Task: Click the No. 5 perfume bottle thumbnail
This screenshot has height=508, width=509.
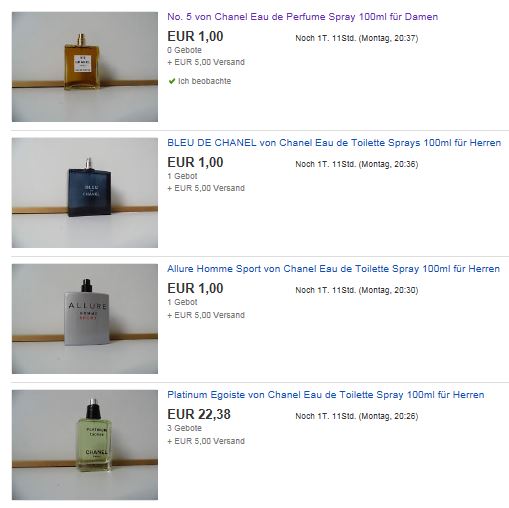Action: [85, 67]
